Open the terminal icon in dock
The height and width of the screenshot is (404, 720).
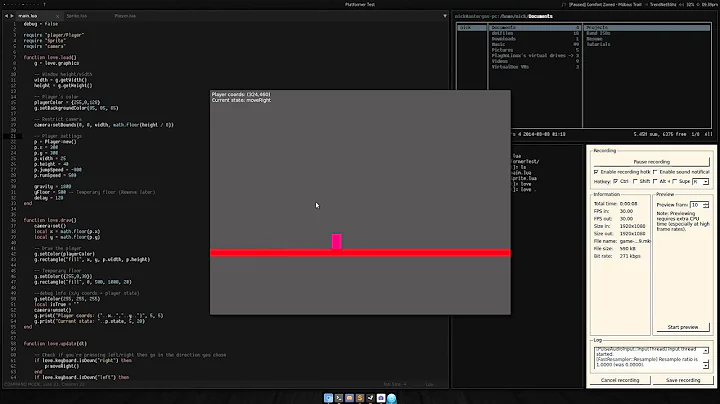click(x=339, y=398)
